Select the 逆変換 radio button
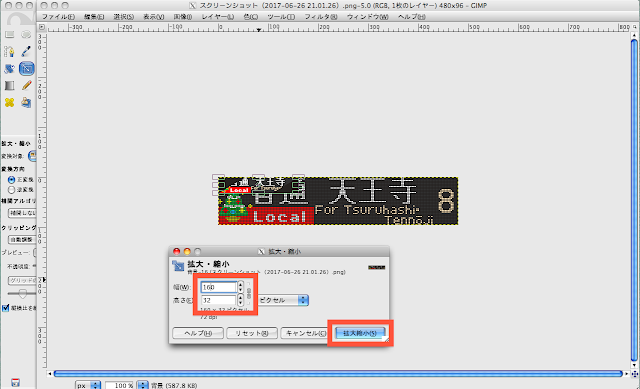640x389 pixels. [11, 190]
